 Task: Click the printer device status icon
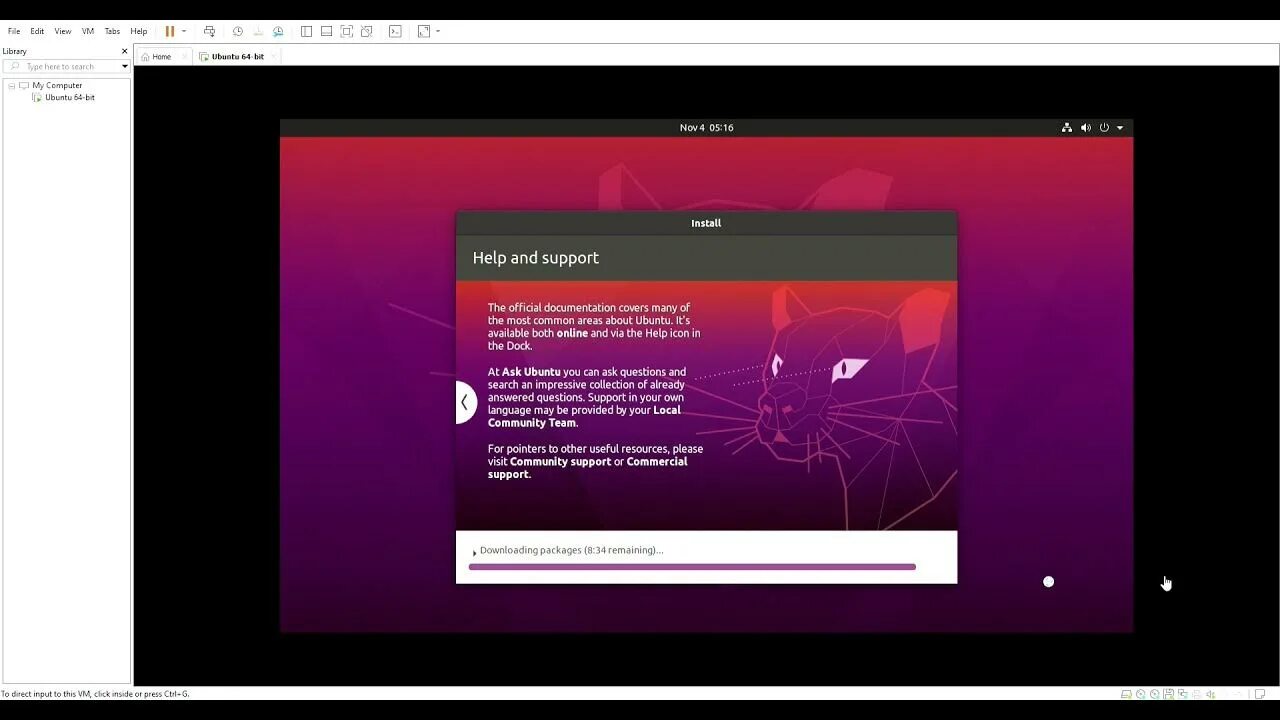[1196, 694]
